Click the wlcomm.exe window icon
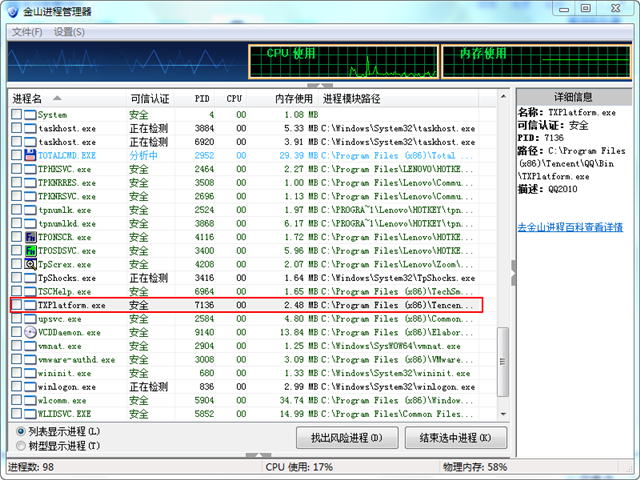640x480 pixels. click(30, 400)
